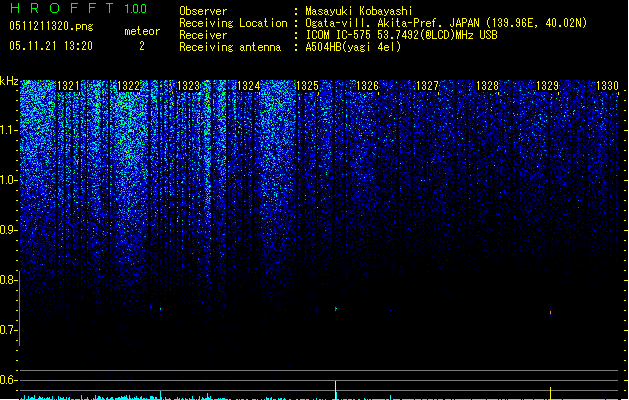
Task: Click the 1323 time marker
Action: tap(188, 86)
